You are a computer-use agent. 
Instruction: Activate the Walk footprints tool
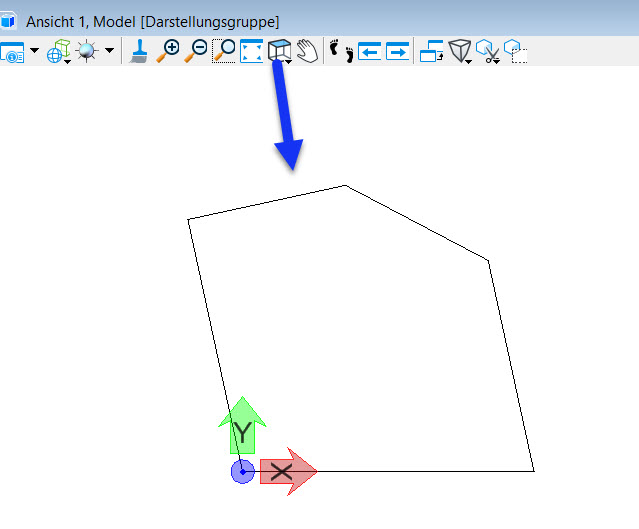point(342,51)
